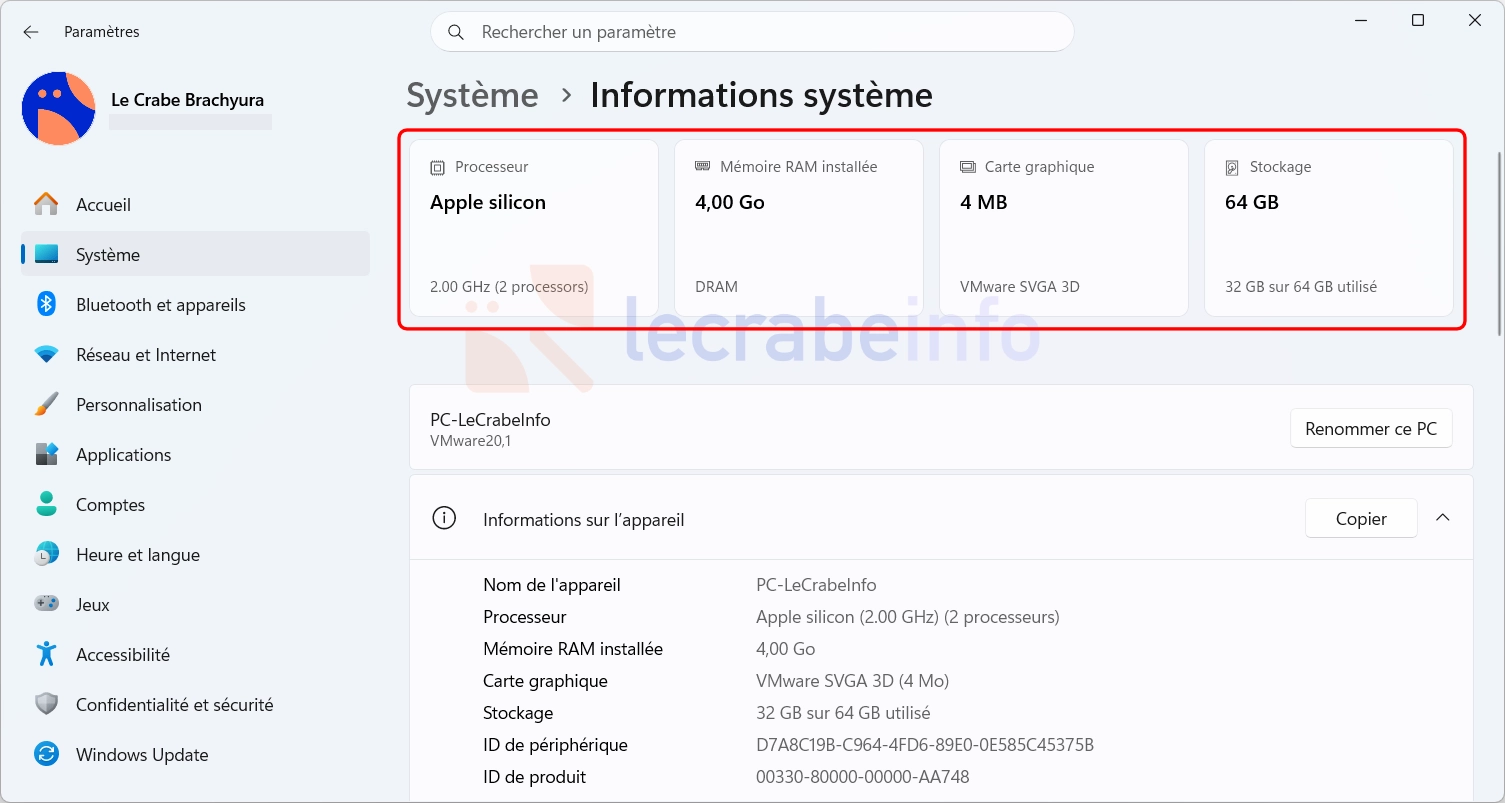
Task: Click the Accessibilité person icon
Action: (46, 655)
